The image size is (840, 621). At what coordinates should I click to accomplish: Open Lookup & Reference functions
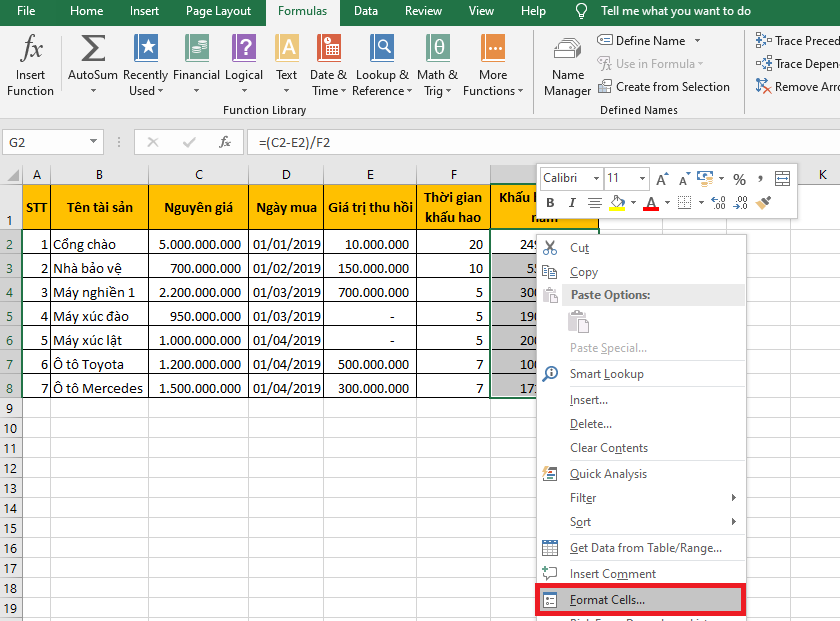click(x=382, y=64)
